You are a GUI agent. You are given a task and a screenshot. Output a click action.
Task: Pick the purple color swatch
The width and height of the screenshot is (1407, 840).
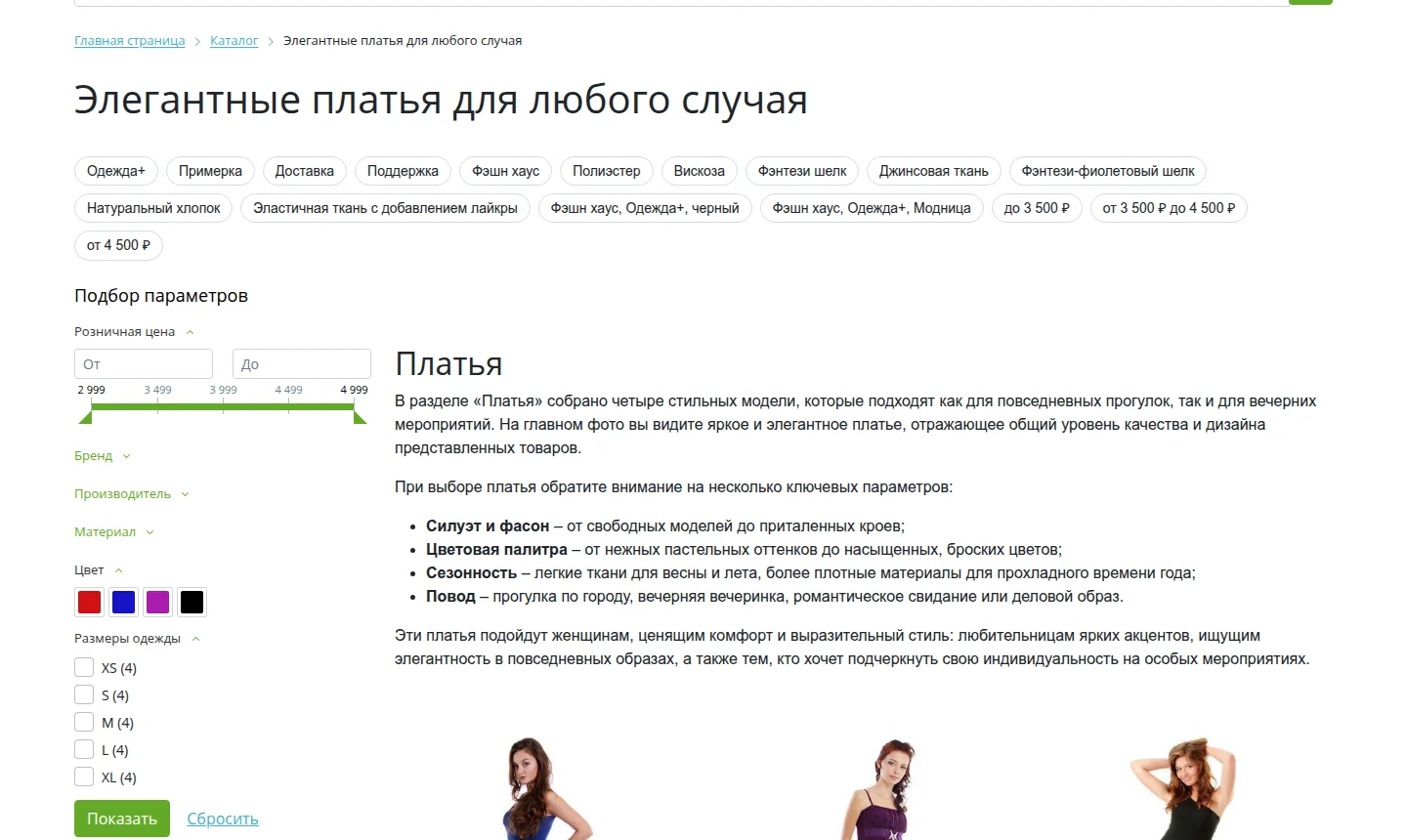tap(157, 602)
